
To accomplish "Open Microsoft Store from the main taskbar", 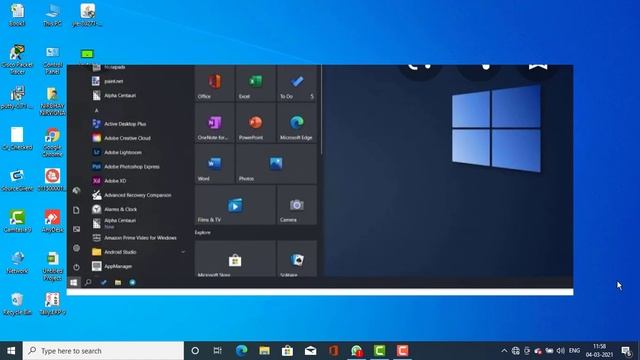I will [x=287, y=351].
